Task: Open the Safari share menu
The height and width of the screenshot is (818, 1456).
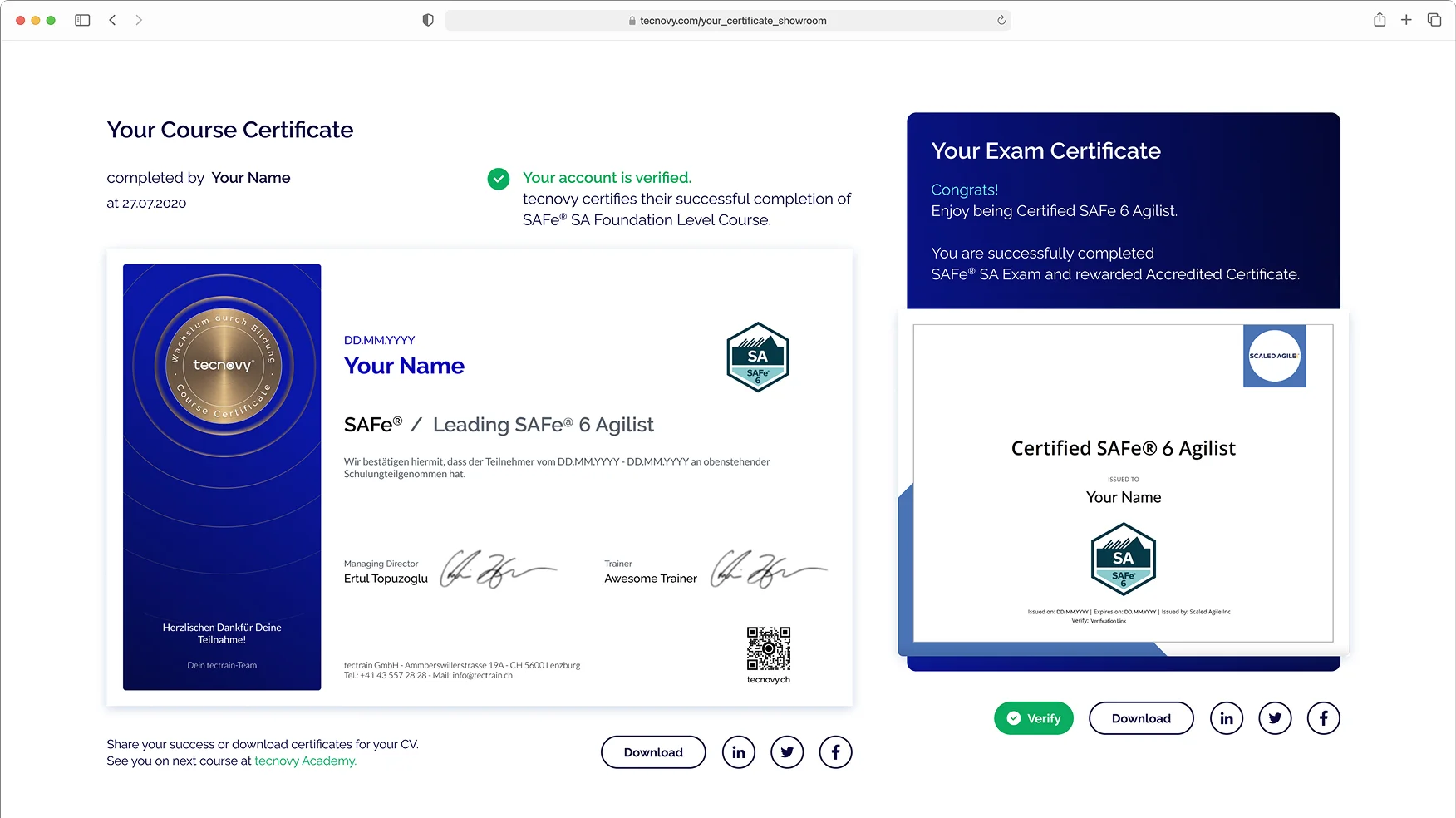Action: tap(1380, 20)
